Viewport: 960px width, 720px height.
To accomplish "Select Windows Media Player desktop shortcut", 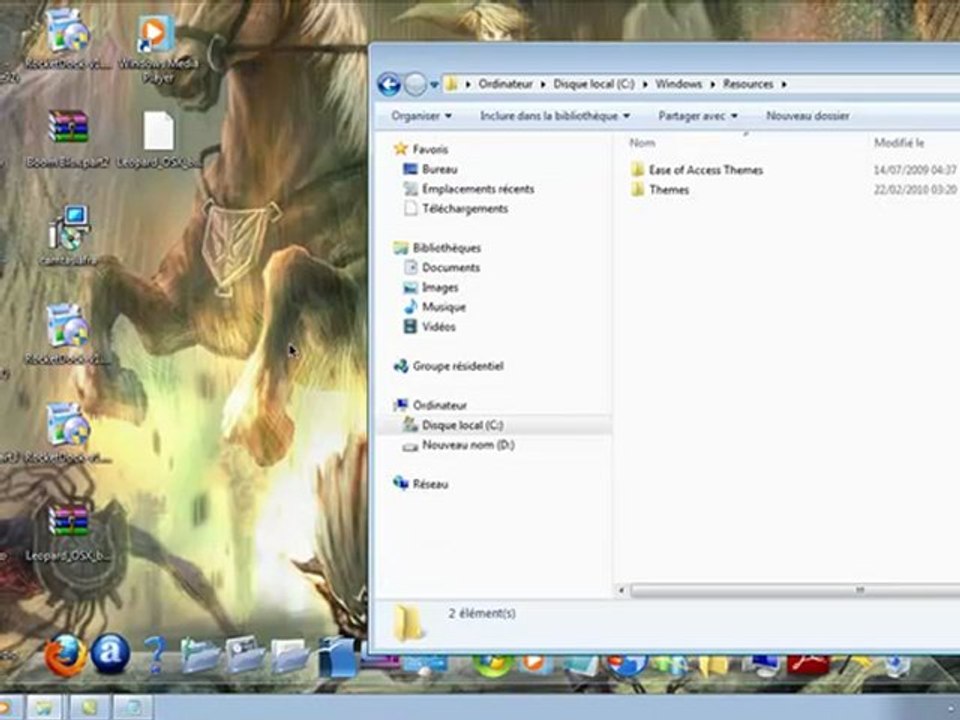I will pyautogui.click(x=156, y=49).
